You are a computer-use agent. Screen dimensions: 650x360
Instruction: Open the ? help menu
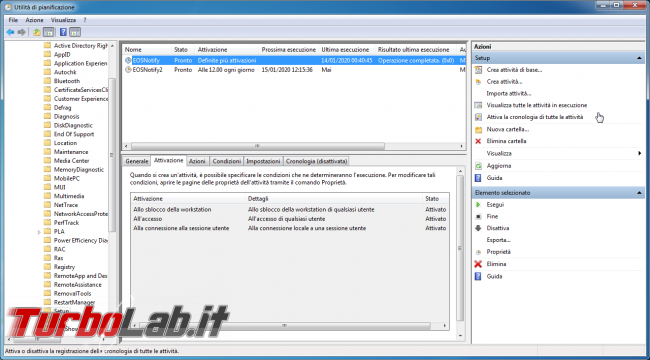pyautogui.click(x=85, y=20)
